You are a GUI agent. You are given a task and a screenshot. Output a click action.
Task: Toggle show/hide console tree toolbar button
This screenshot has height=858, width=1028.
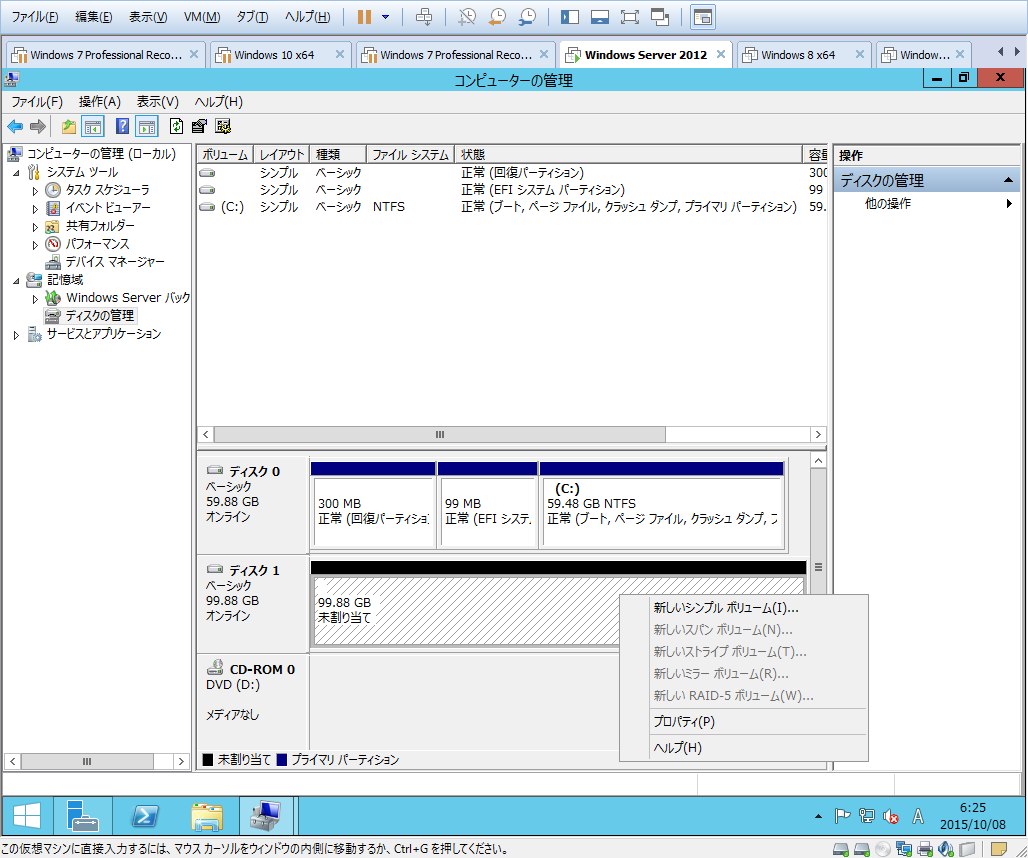92,127
